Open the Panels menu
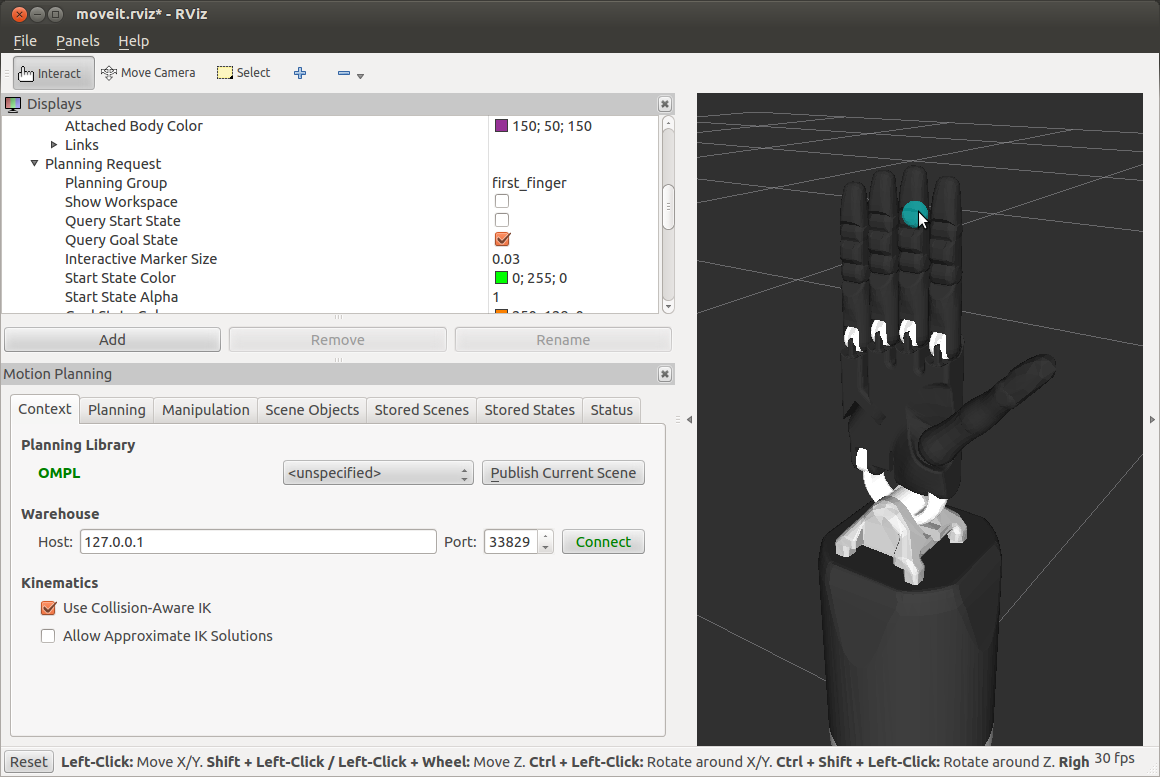The height and width of the screenshot is (777, 1160). tap(78, 41)
